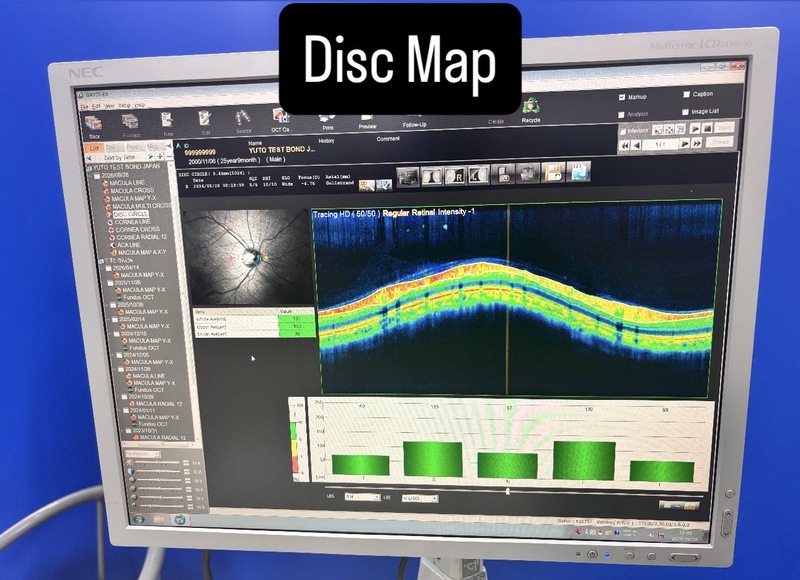This screenshot has height=580, width=800.
Task: Open the Help menu
Action: pos(140,105)
